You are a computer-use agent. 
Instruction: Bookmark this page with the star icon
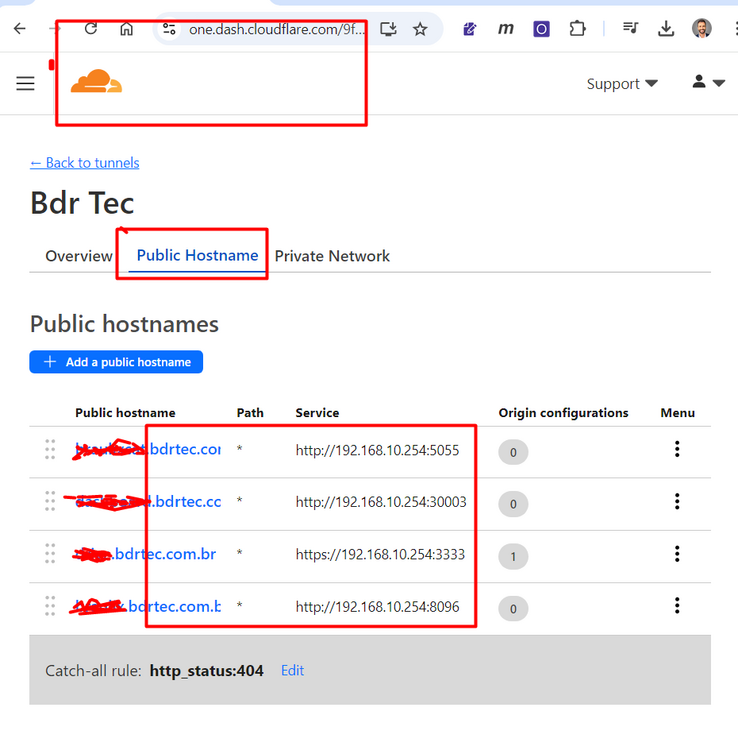tap(420, 29)
